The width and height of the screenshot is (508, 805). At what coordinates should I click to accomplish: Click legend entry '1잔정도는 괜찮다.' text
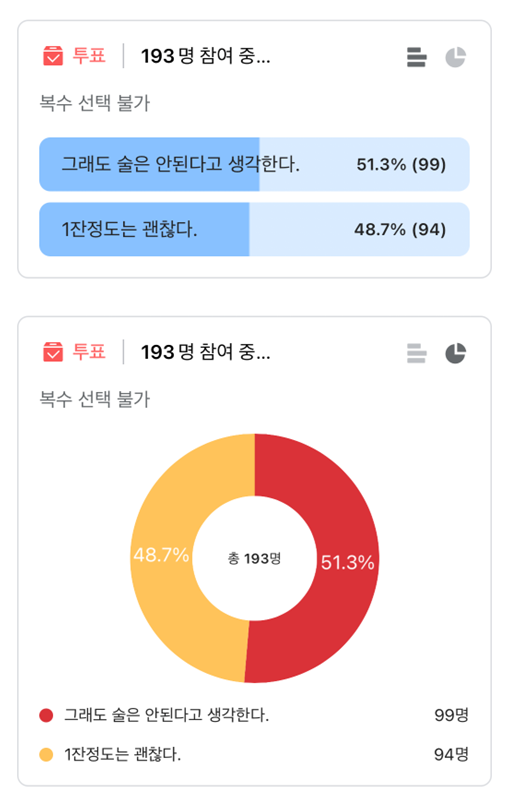pyautogui.click(x=122, y=755)
